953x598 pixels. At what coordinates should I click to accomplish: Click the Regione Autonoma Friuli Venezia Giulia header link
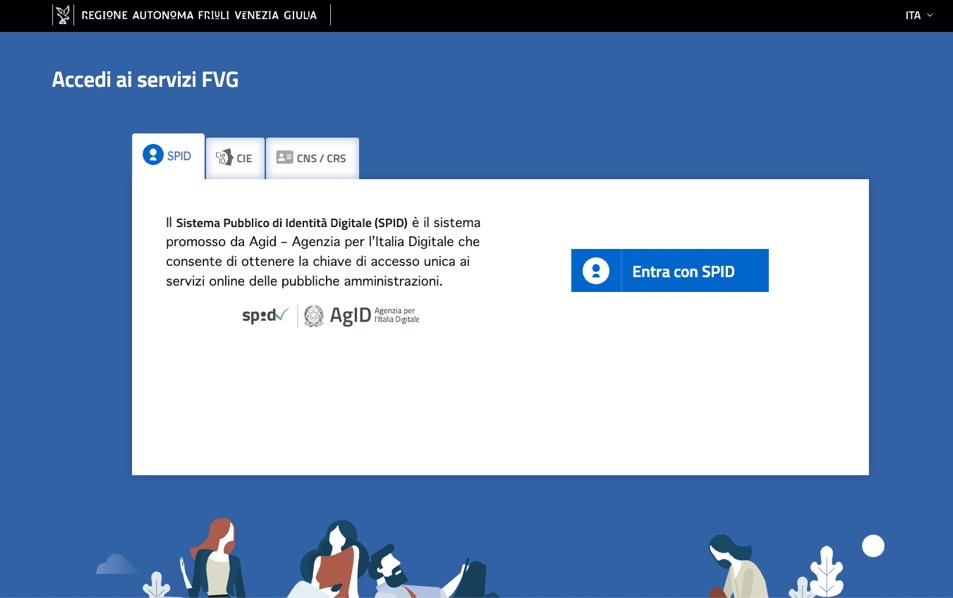200,15
